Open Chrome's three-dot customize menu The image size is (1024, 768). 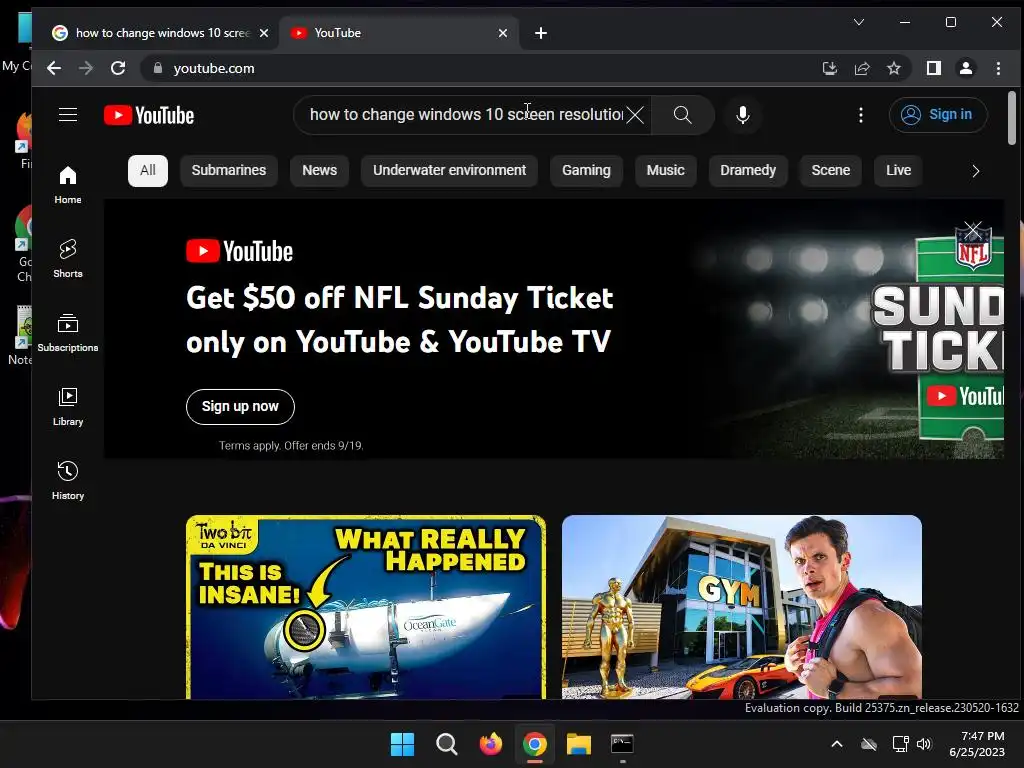tap(998, 68)
